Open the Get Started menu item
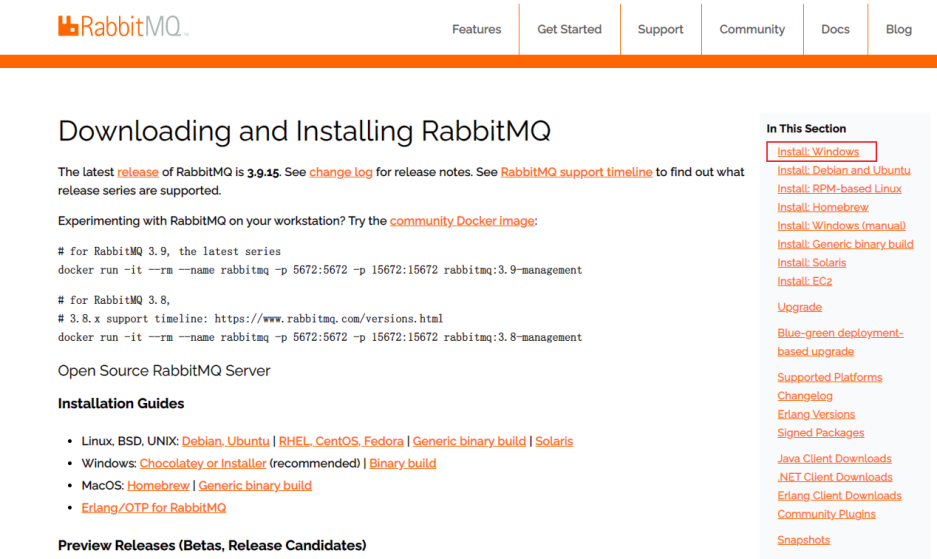 click(x=569, y=29)
